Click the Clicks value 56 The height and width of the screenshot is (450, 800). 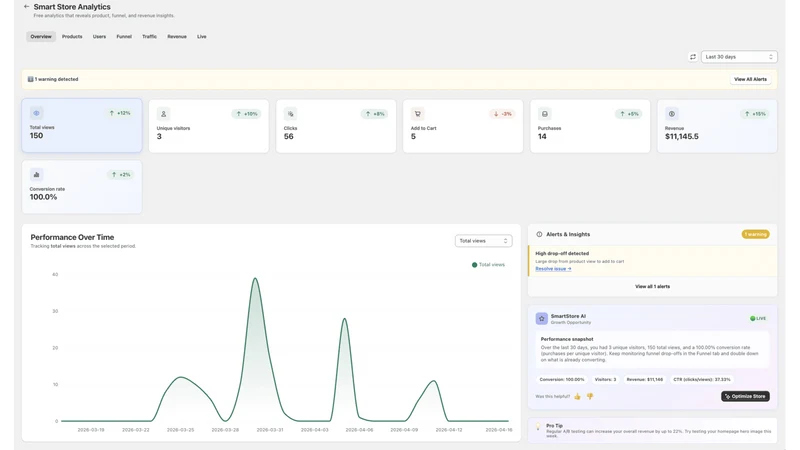coord(289,137)
